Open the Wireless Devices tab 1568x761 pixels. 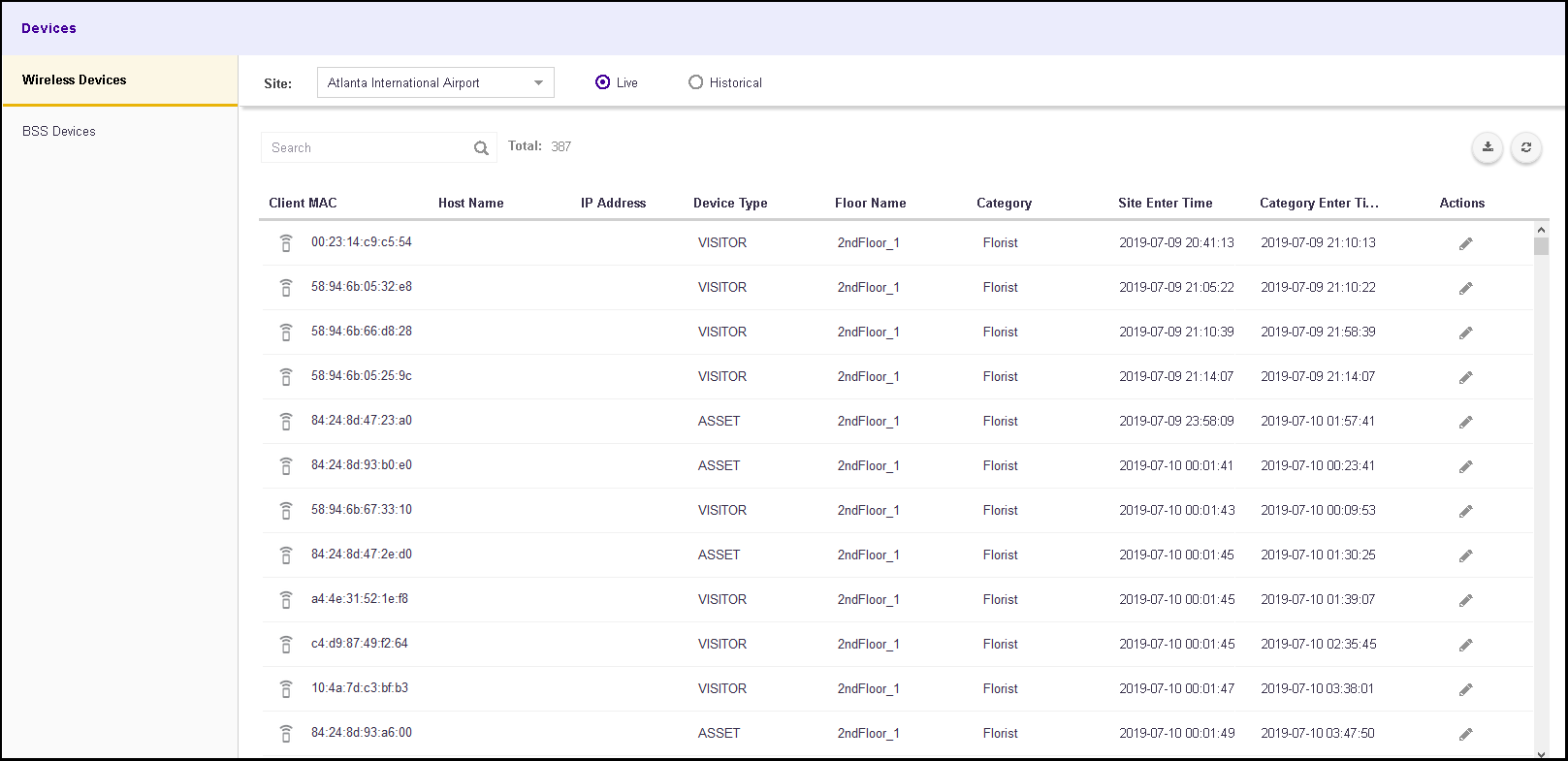tap(75, 80)
